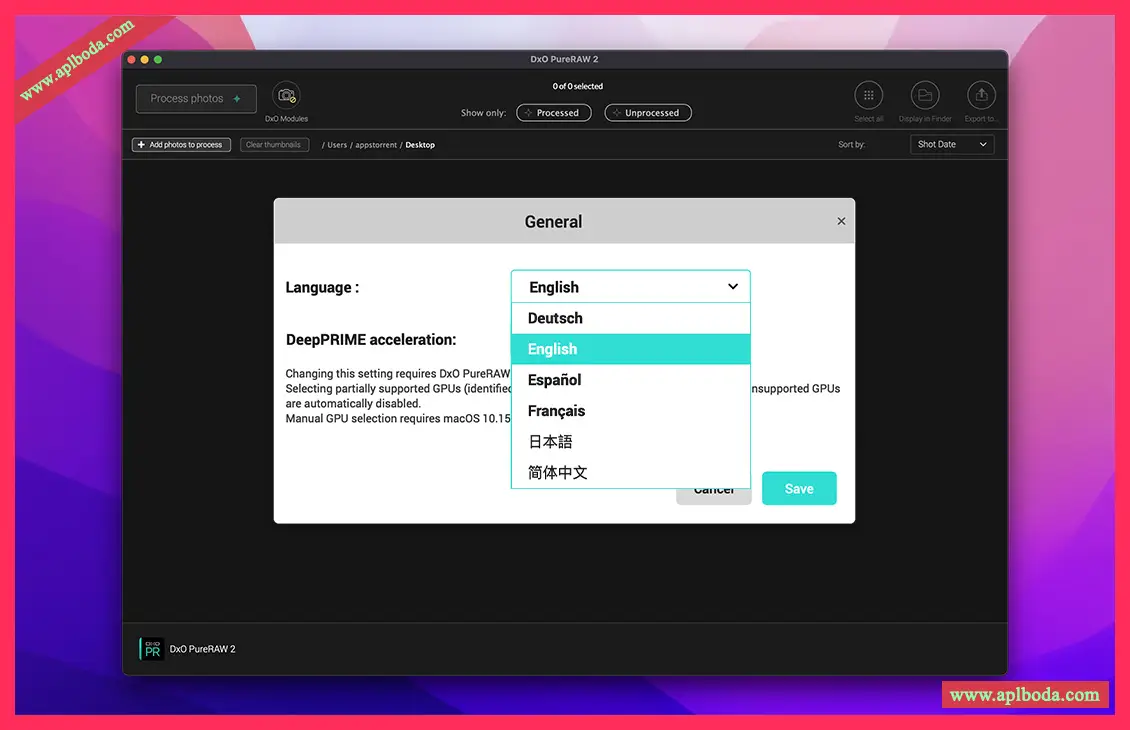Toggle the Processed filter
This screenshot has height=730, width=1130.
click(553, 113)
